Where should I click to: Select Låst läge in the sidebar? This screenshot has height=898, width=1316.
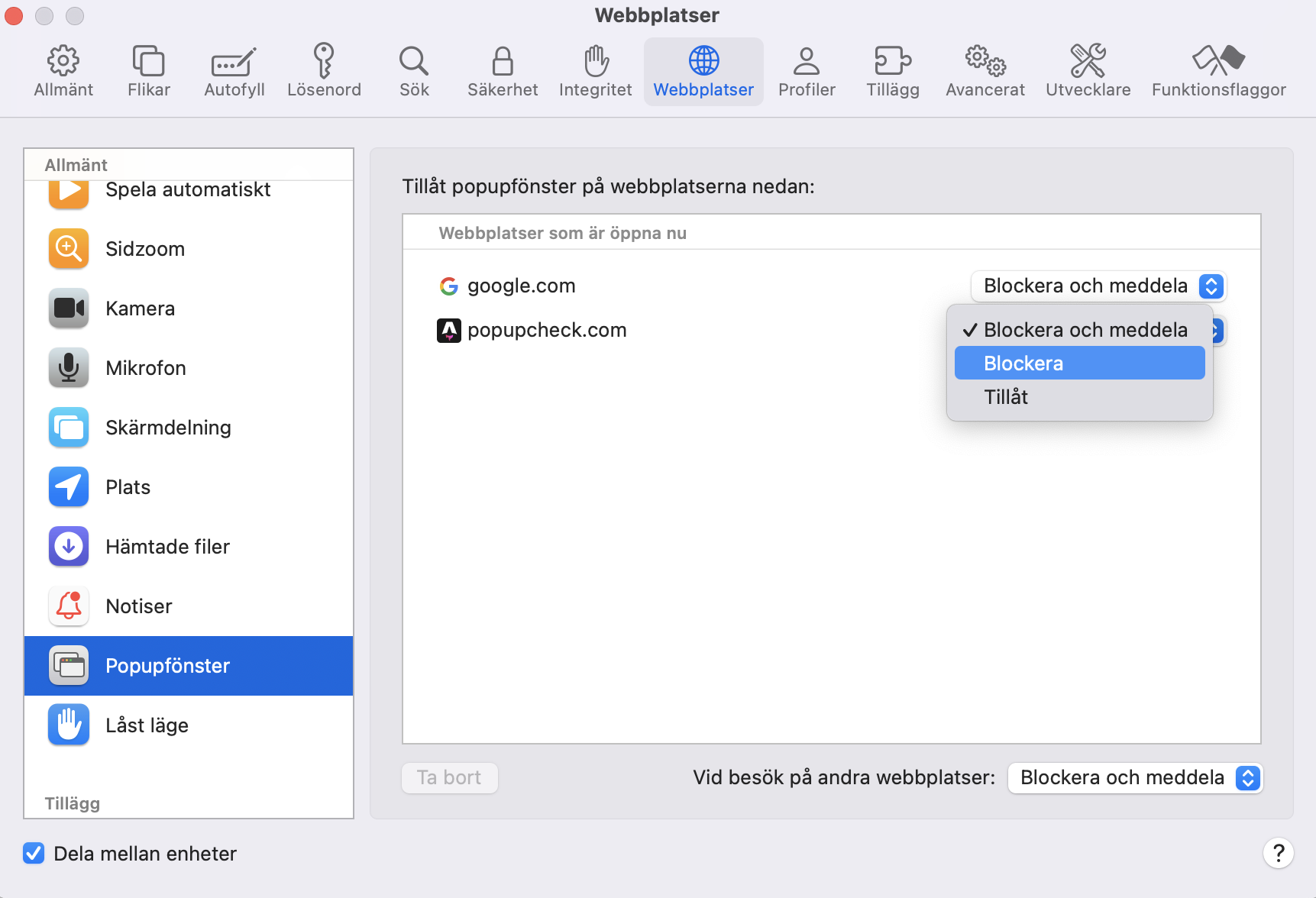[x=189, y=725]
